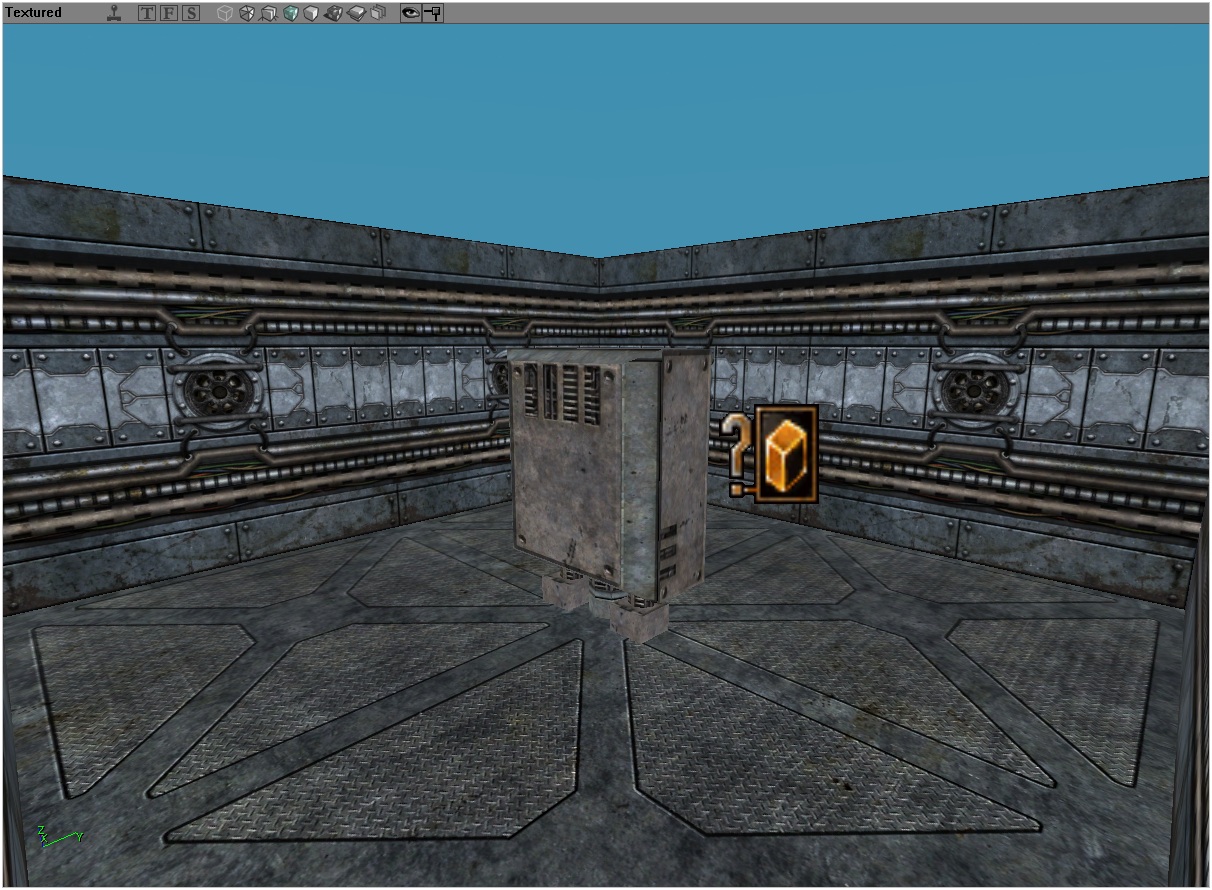Click the cube-on-stand render mode icon
This screenshot has height=890, width=1212.
268,14
